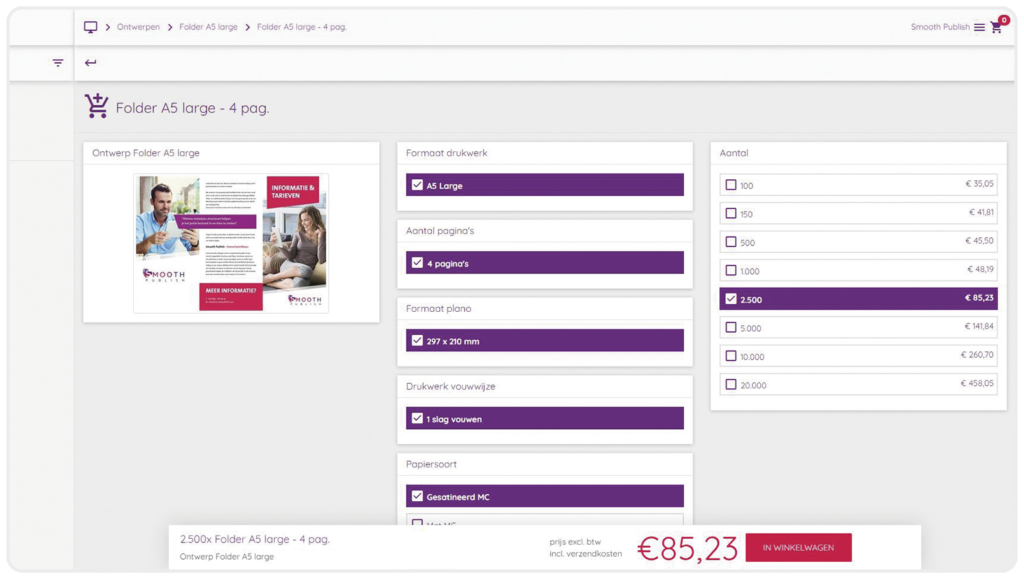Open Folder A5 large breadcrumb link
This screenshot has height=579, width=1024.
208,27
